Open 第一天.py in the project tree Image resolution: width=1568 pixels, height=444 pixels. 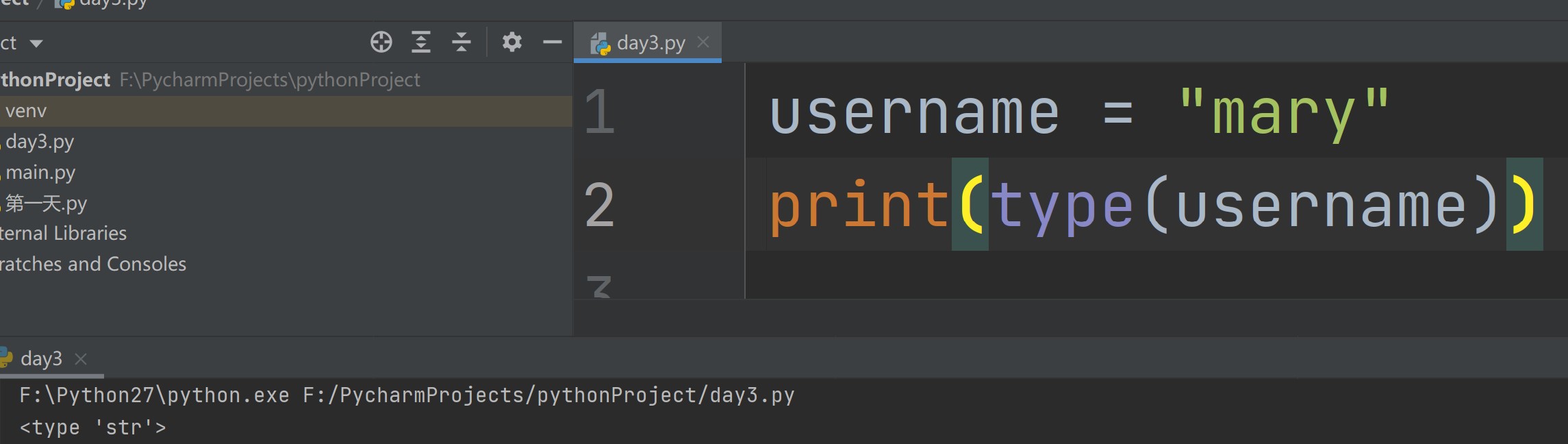click(46, 203)
